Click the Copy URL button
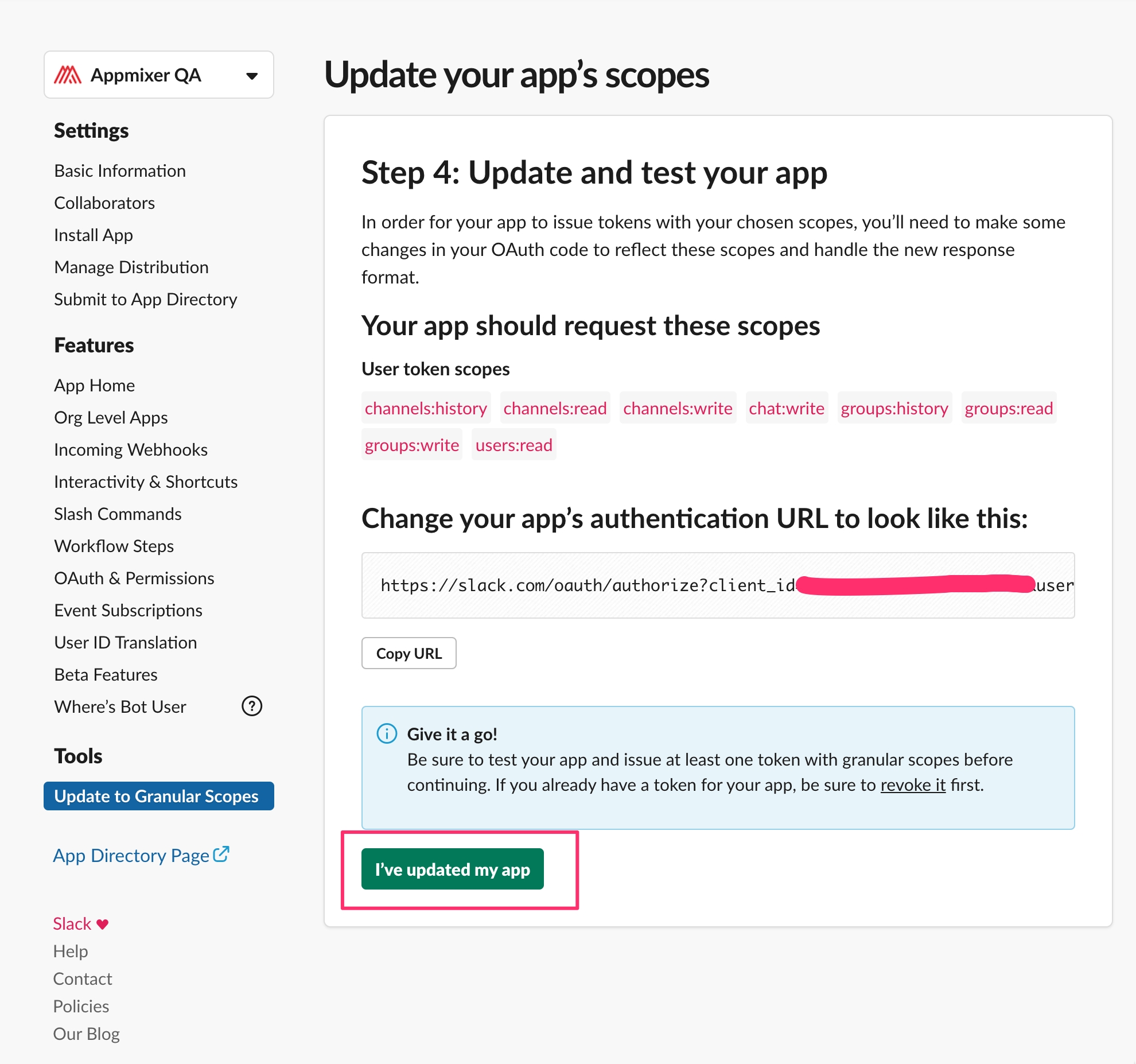The width and height of the screenshot is (1136, 1064). pos(409,653)
